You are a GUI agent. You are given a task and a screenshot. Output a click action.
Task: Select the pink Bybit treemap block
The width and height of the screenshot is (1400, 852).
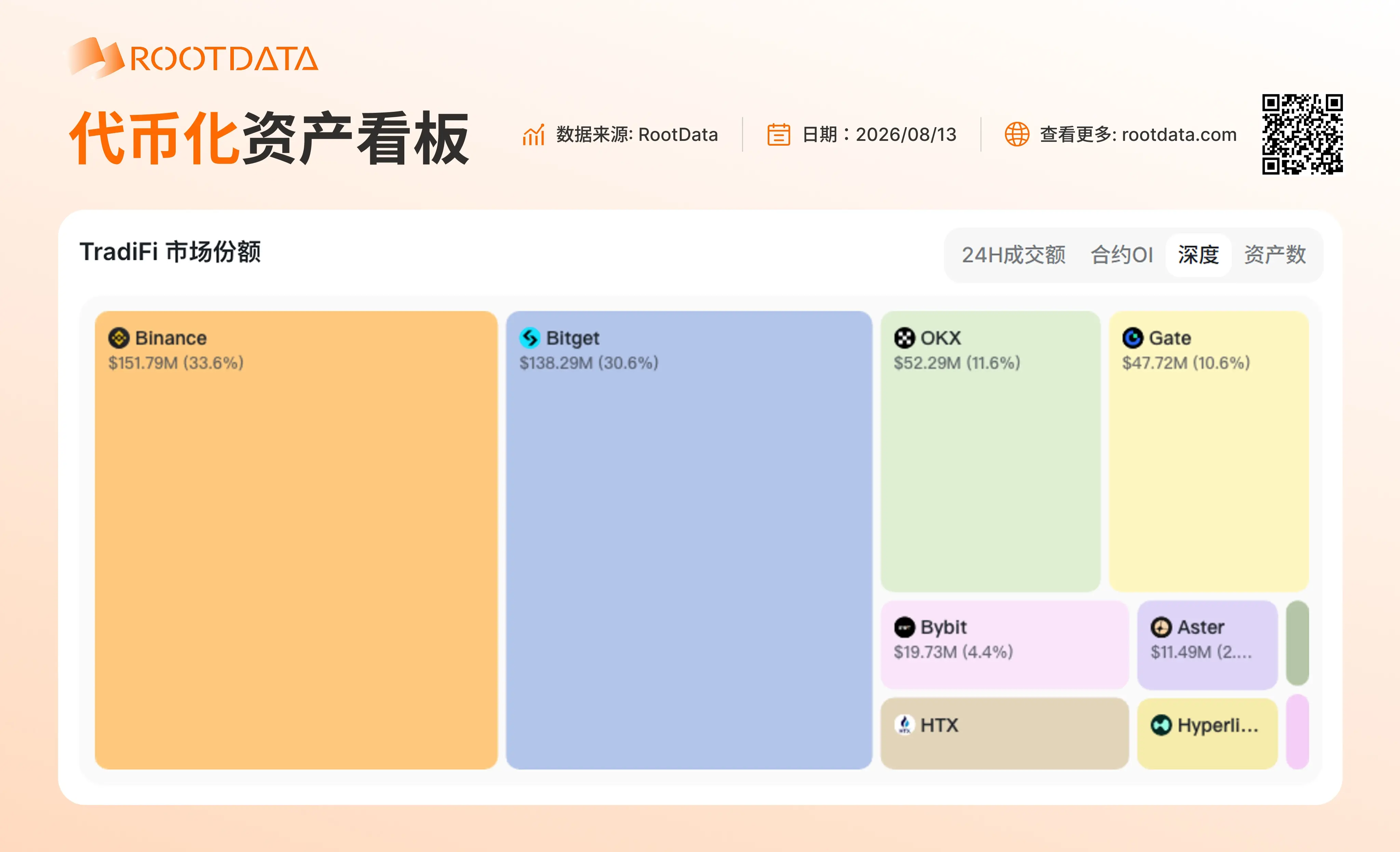click(x=1005, y=644)
